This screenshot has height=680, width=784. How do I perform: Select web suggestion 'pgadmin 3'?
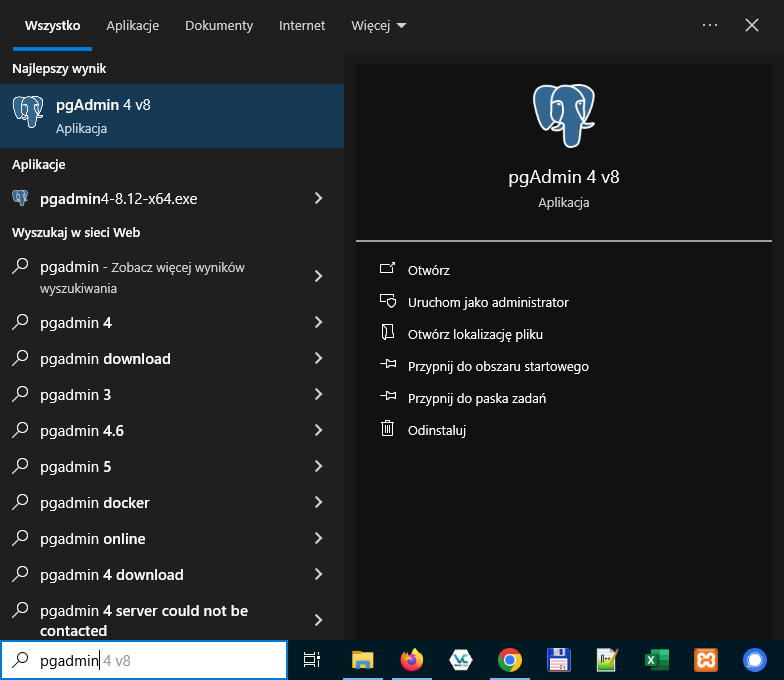172,394
